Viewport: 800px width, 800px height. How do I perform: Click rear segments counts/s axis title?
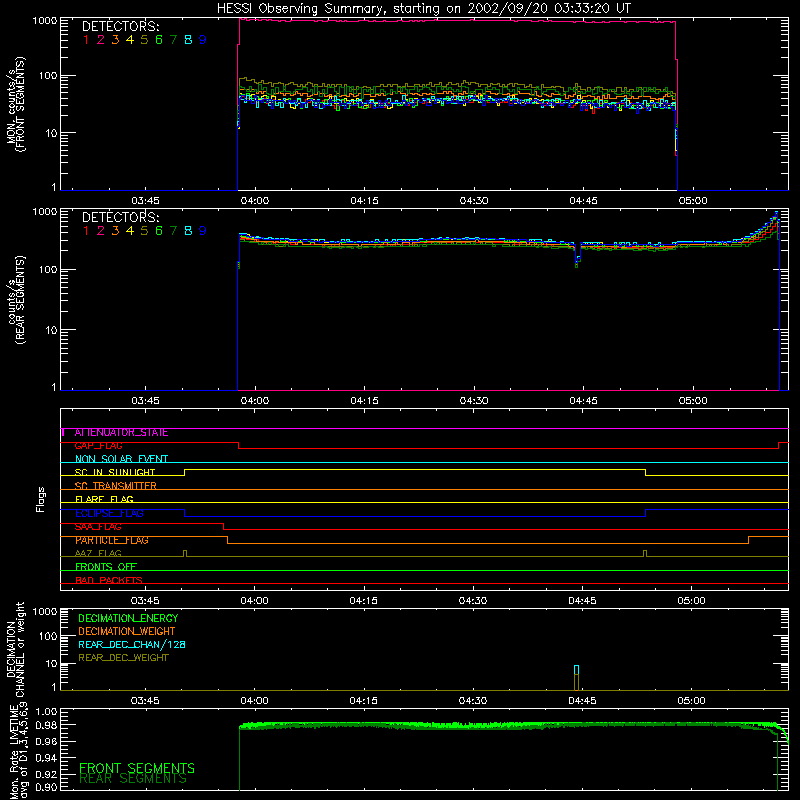click(17, 300)
